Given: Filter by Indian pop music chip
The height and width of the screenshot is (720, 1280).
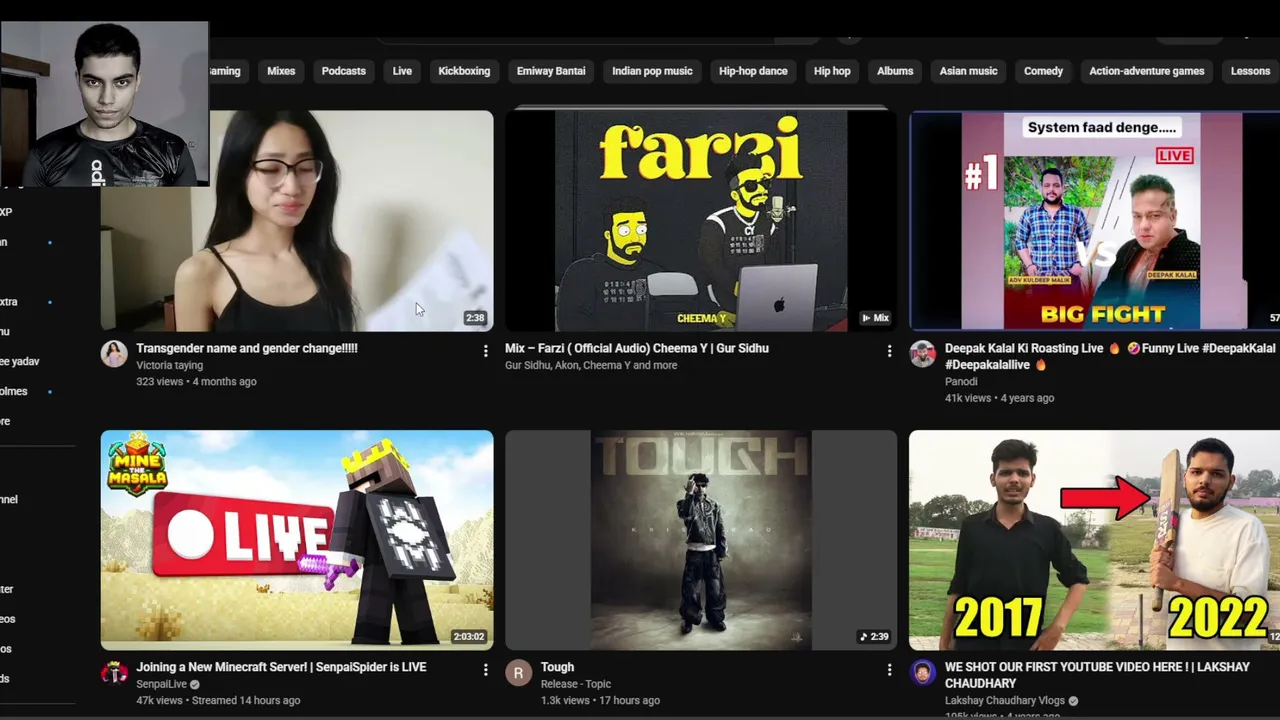Looking at the screenshot, I should click(x=652, y=71).
